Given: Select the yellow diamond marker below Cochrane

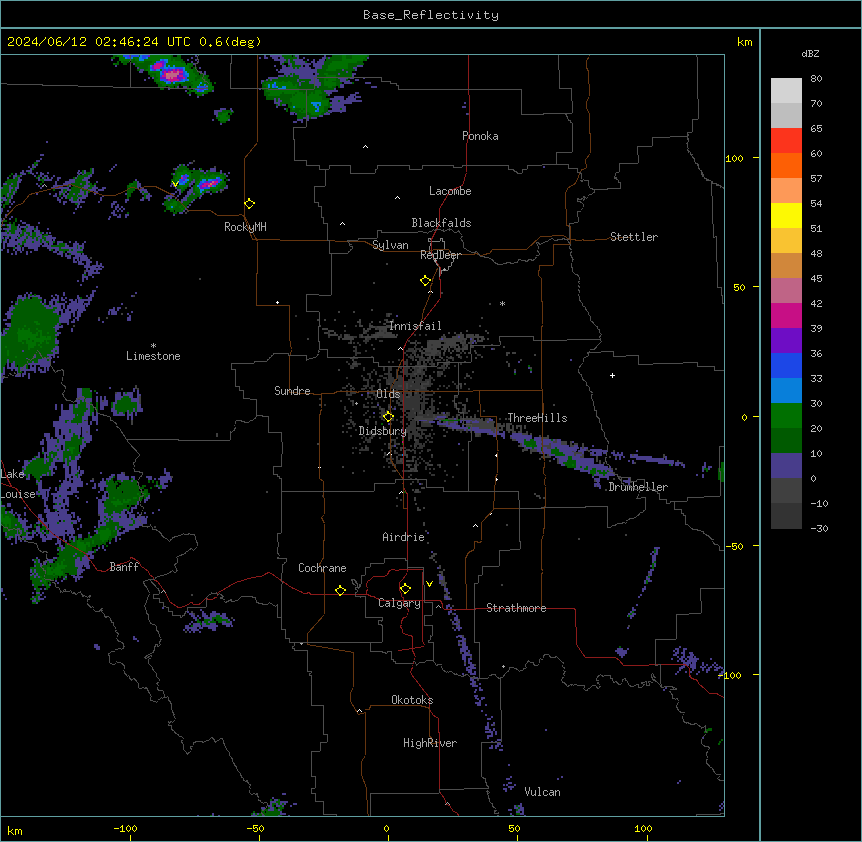Looking at the screenshot, I should tap(340, 590).
